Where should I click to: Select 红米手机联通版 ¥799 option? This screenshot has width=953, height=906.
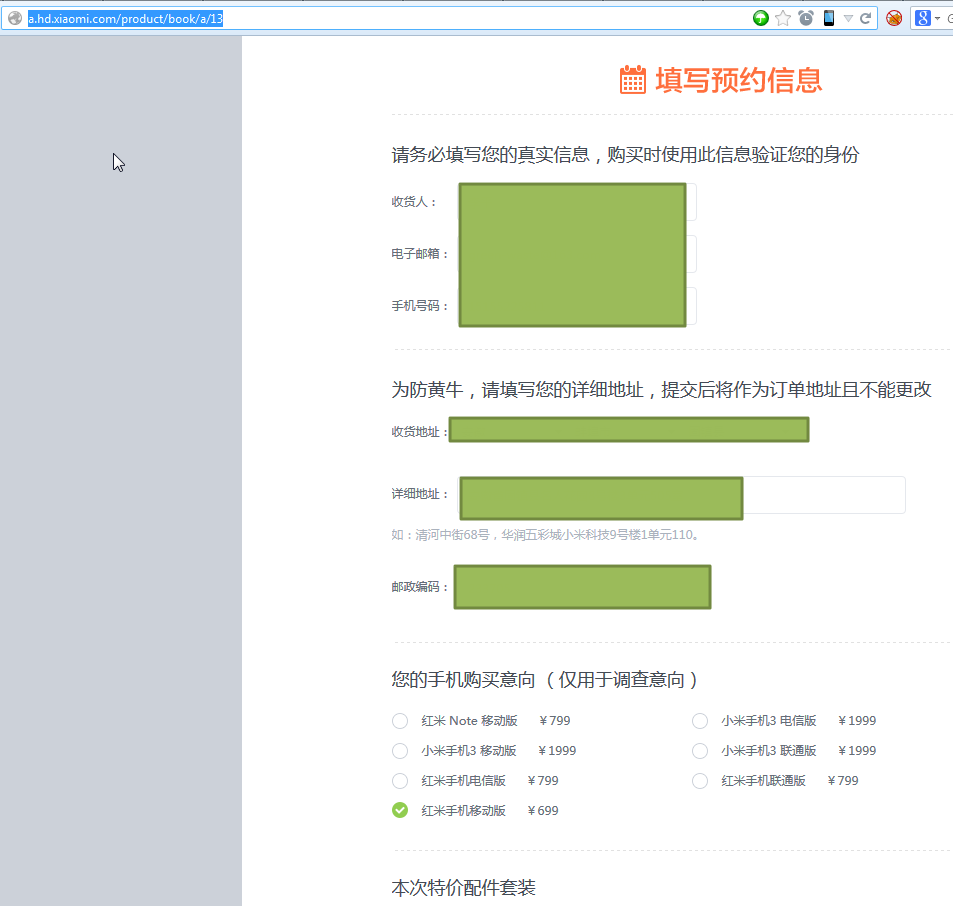700,780
